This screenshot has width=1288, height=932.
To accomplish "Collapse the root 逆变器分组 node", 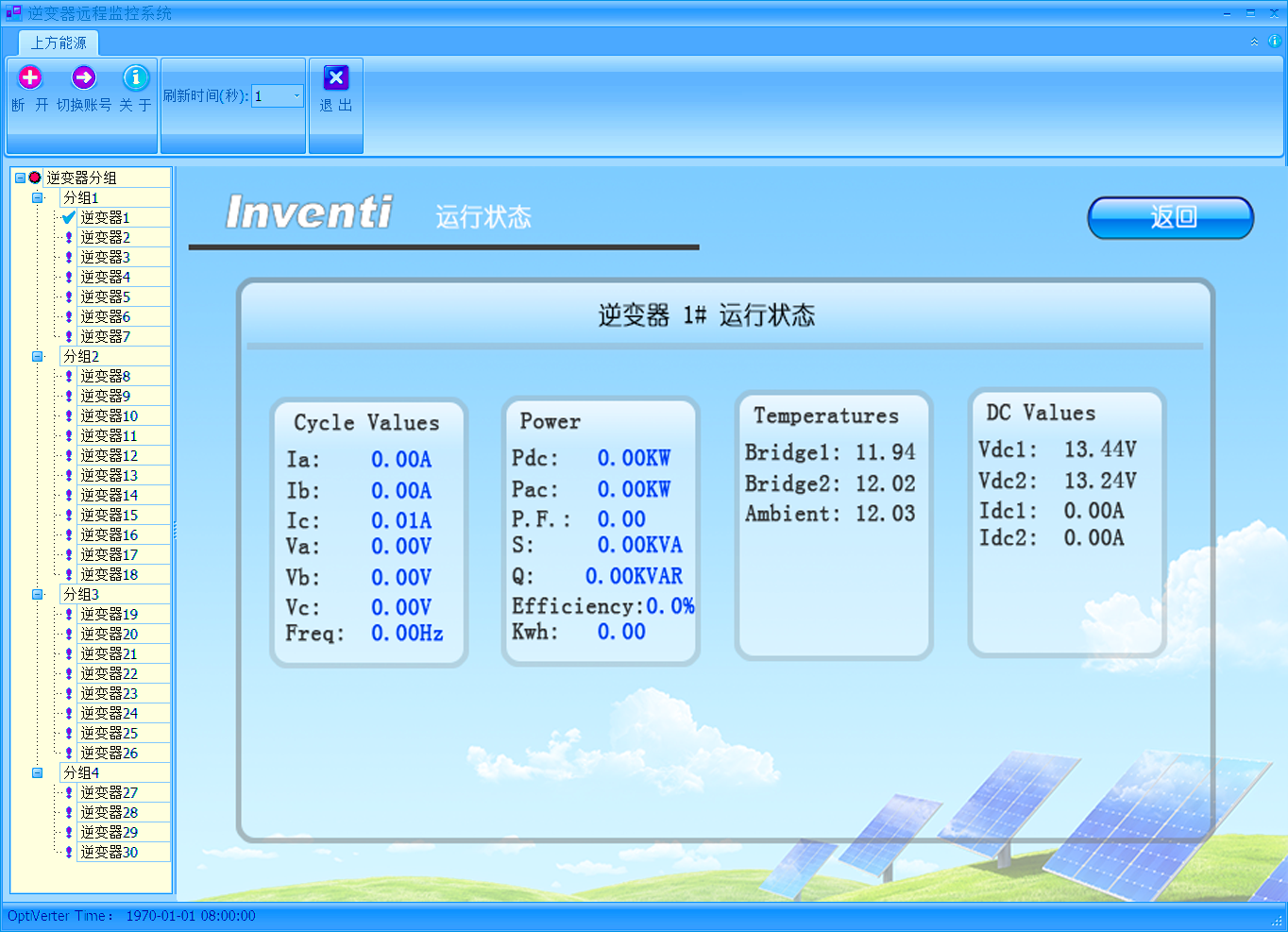I will 20,178.
